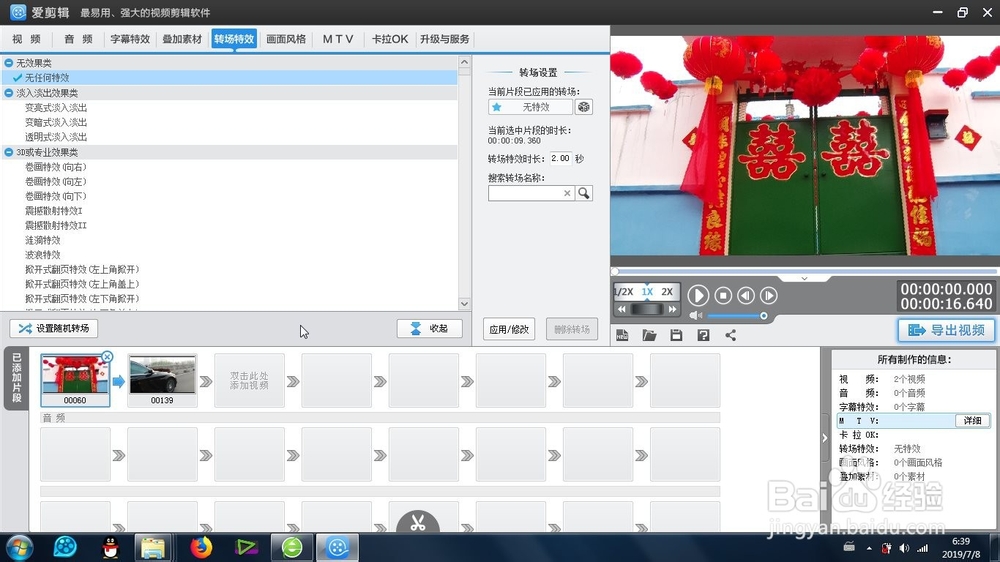Step to previous frame

pyautogui.click(x=746, y=295)
